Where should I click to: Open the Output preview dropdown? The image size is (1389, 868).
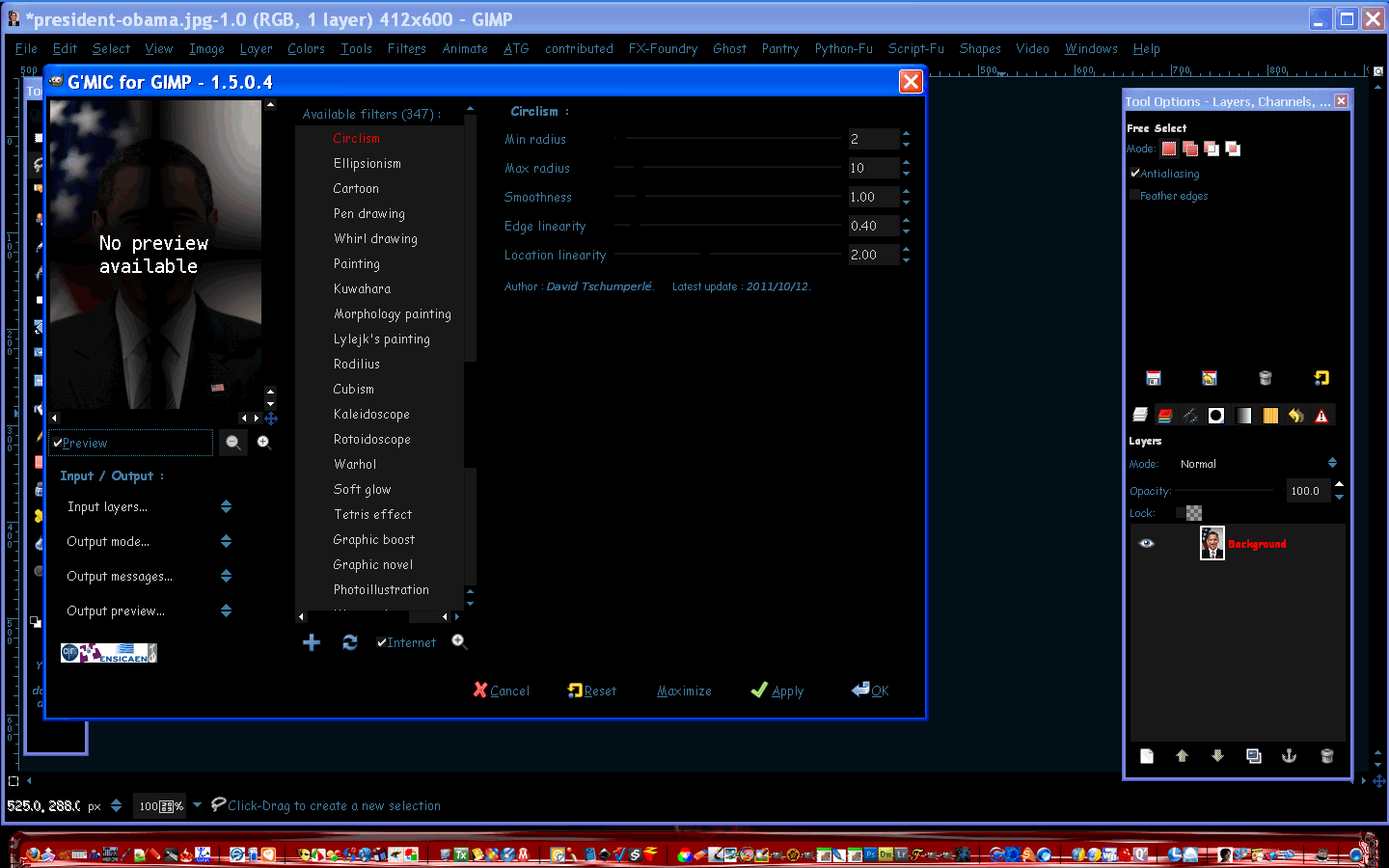149,610
